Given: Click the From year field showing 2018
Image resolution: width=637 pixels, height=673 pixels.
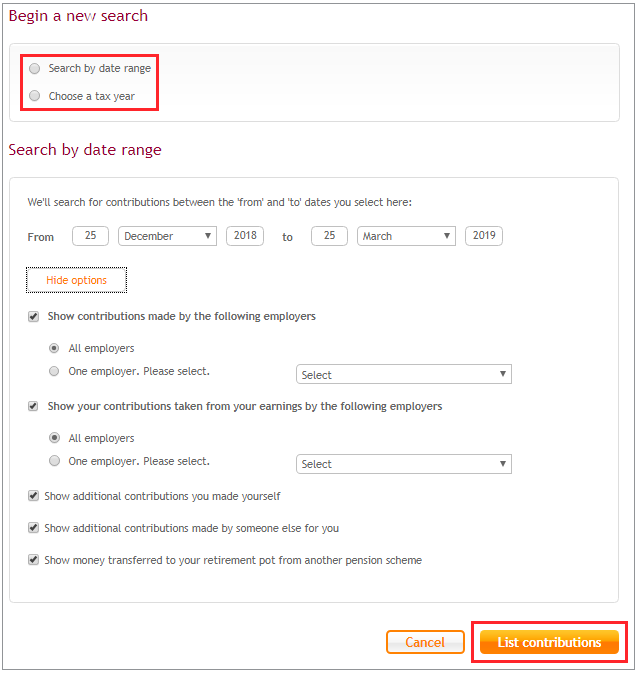Looking at the screenshot, I should pos(245,236).
